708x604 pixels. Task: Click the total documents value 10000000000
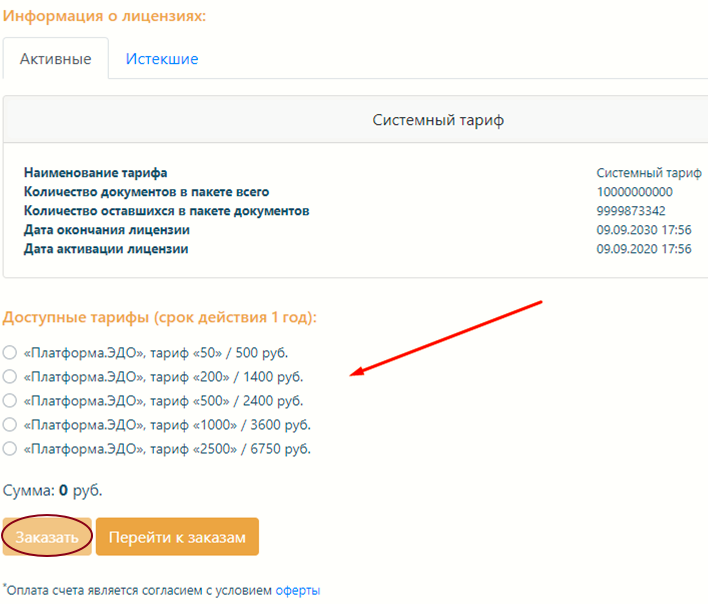pos(634,192)
